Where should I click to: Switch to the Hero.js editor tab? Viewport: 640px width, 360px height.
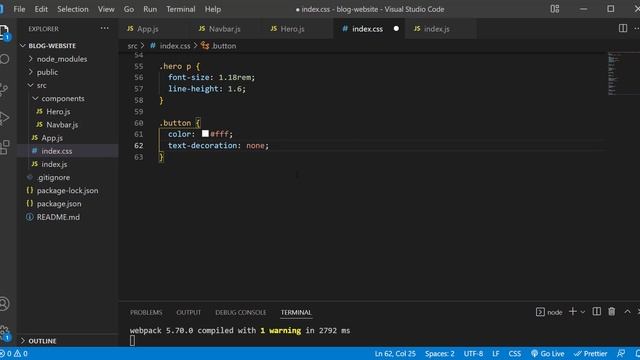click(298, 29)
